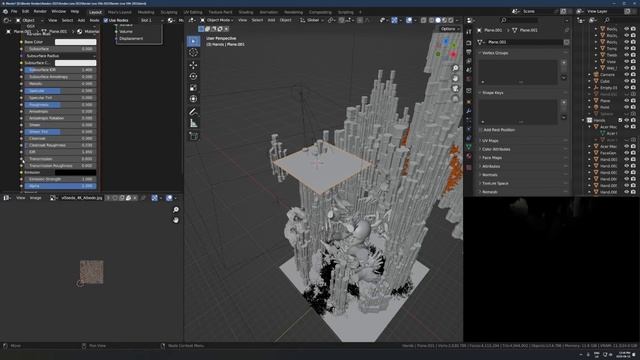
Task: Toggle camera view gizmo in viewport
Action: [455, 89]
